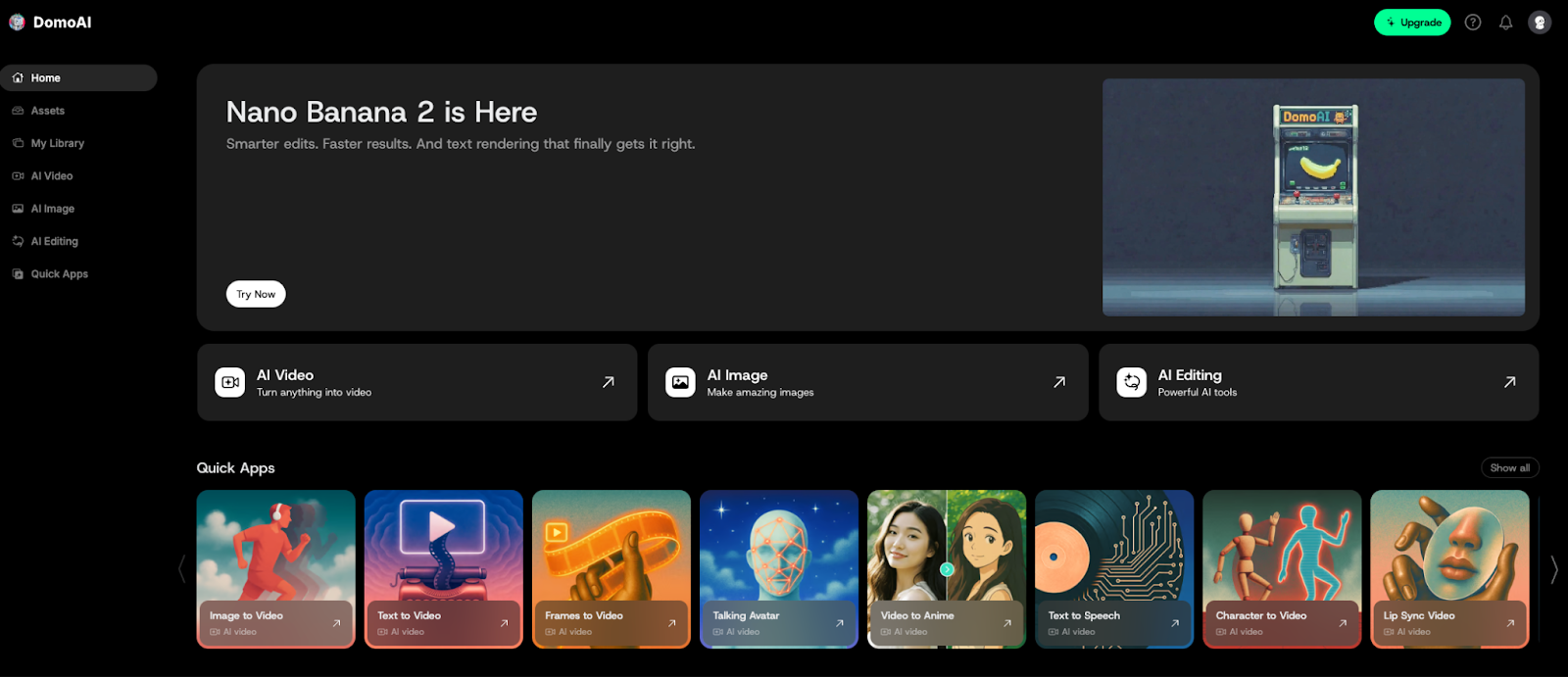Select AI Video in the sidebar
This screenshot has width=1568, height=677.
[78, 176]
